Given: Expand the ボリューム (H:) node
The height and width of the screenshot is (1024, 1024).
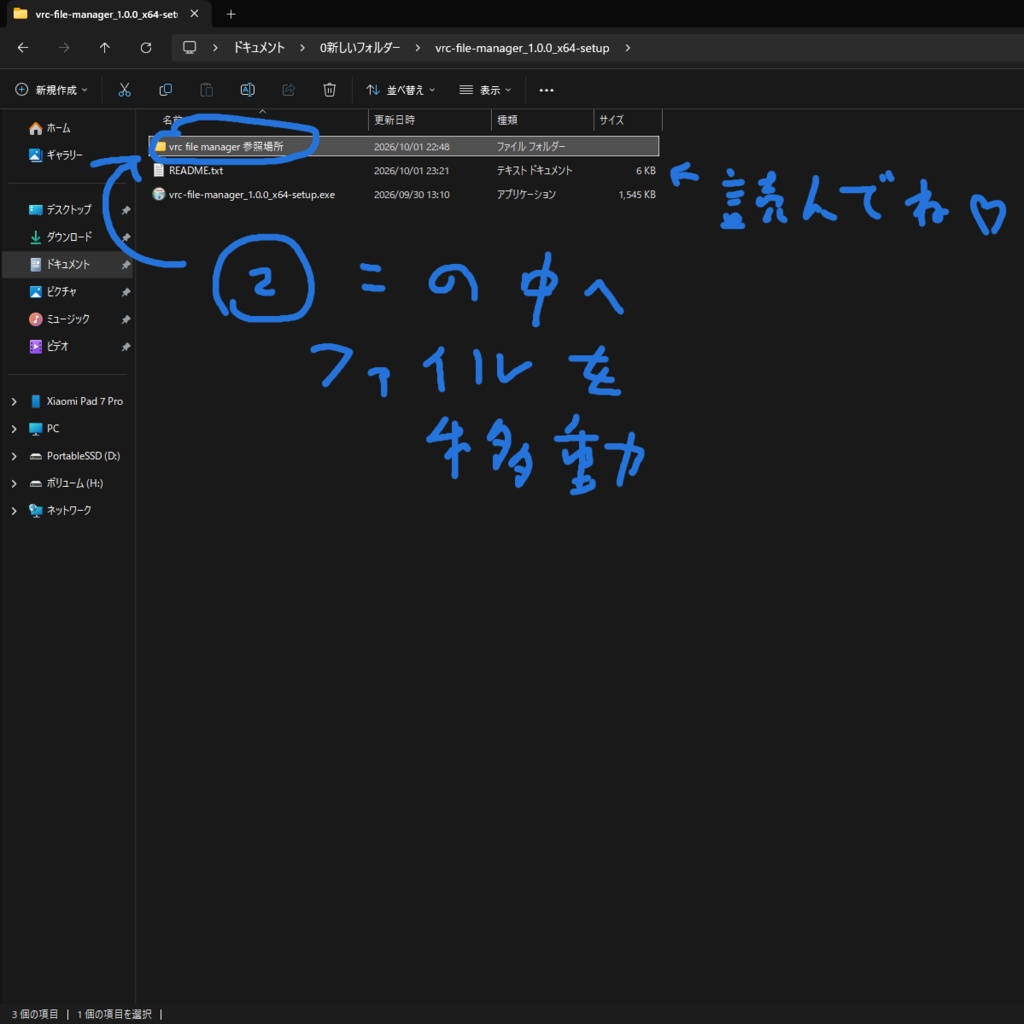Looking at the screenshot, I should click(x=14, y=484).
